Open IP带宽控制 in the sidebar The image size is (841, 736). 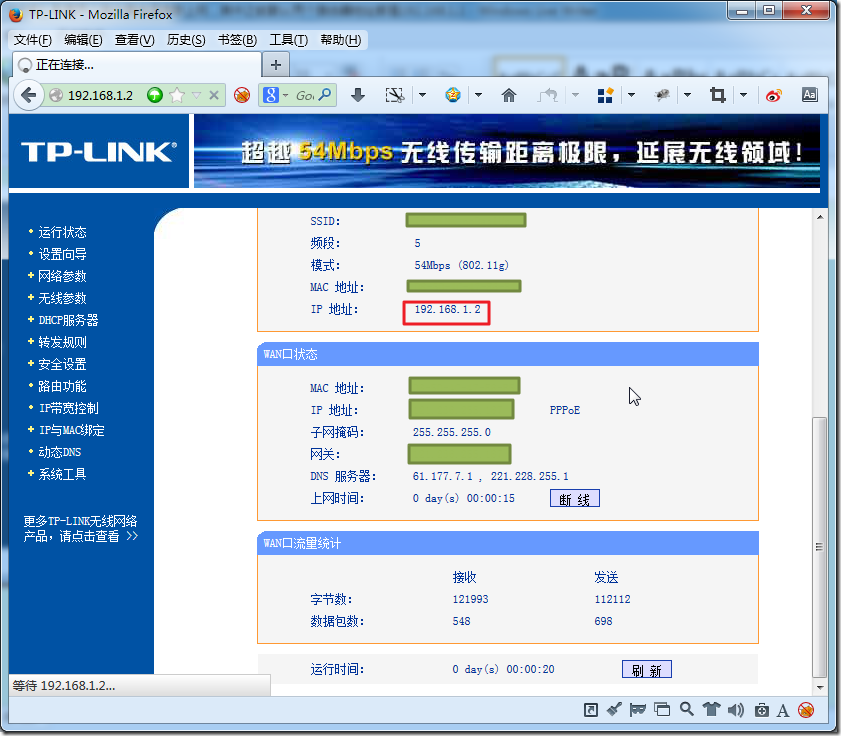[x=69, y=408]
